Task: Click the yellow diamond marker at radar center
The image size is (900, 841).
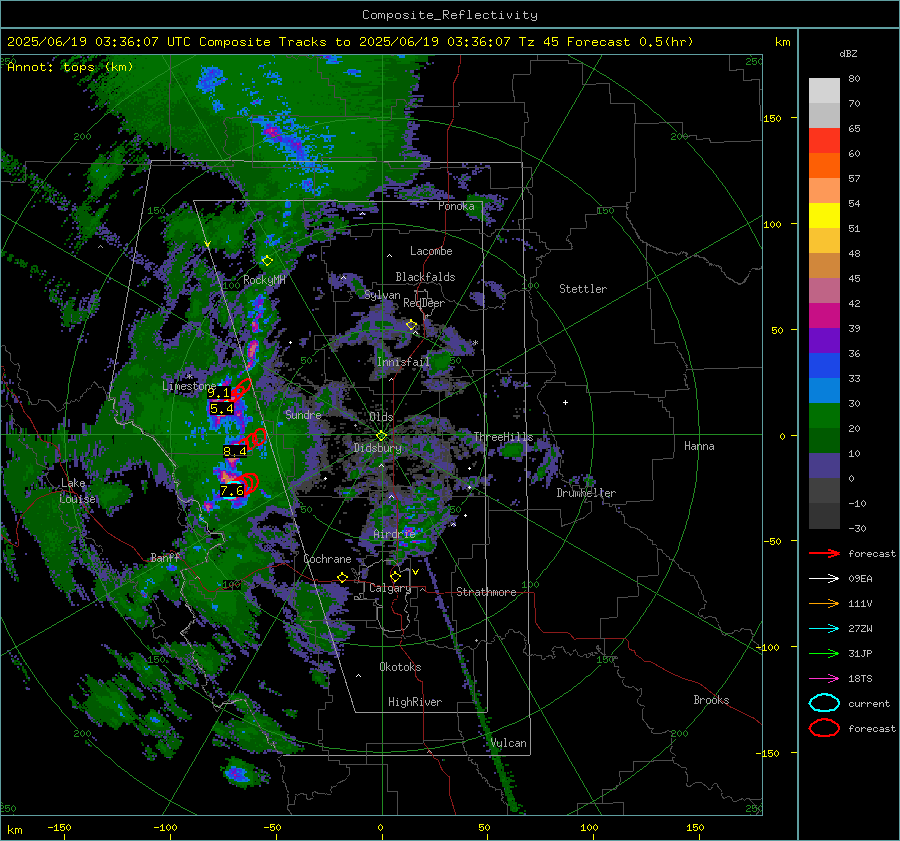Action: [x=381, y=436]
